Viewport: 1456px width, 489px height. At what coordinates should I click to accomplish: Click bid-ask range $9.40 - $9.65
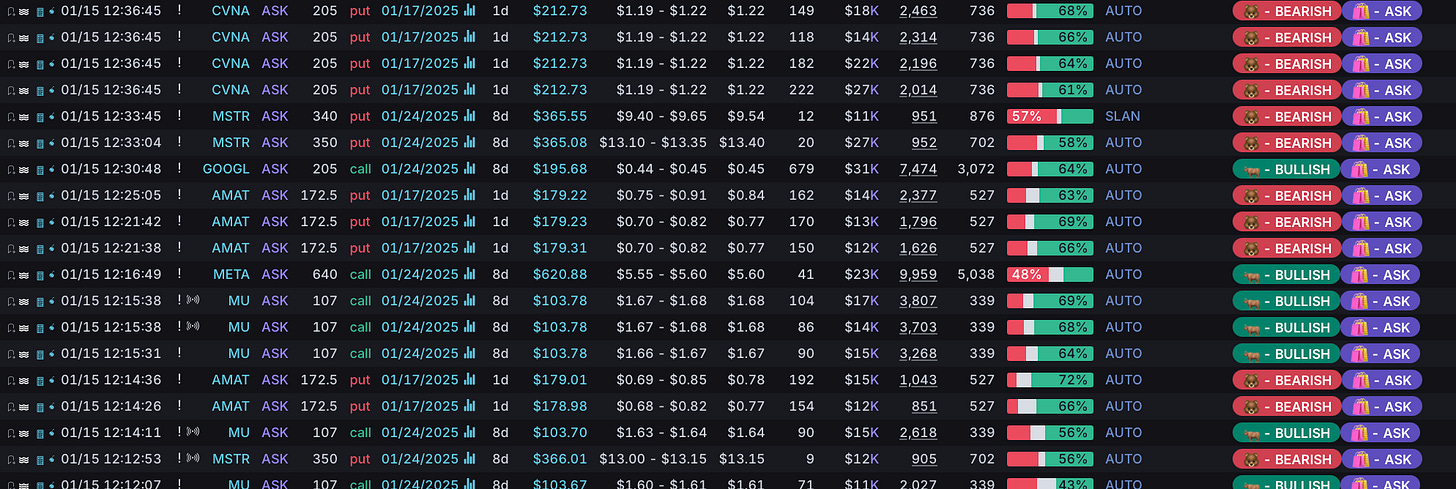(x=661, y=116)
